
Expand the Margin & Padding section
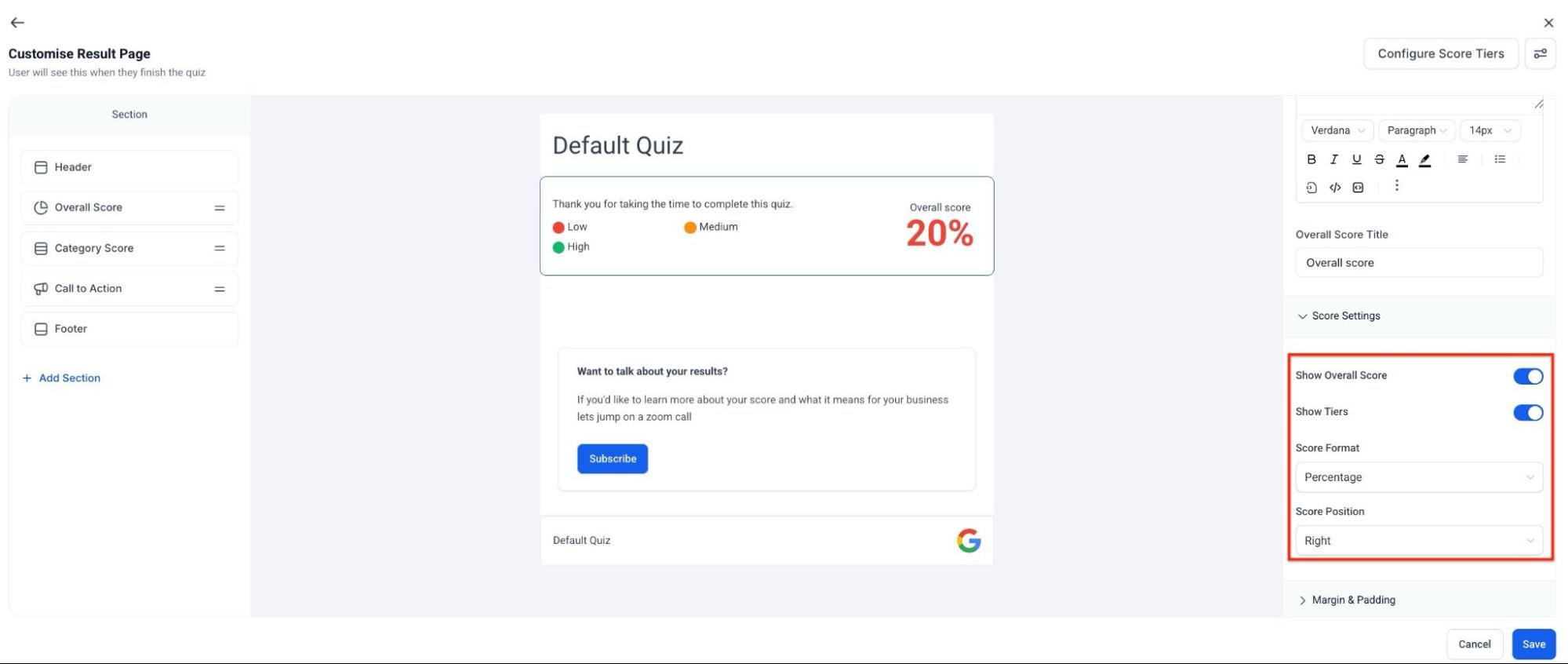(1353, 600)
